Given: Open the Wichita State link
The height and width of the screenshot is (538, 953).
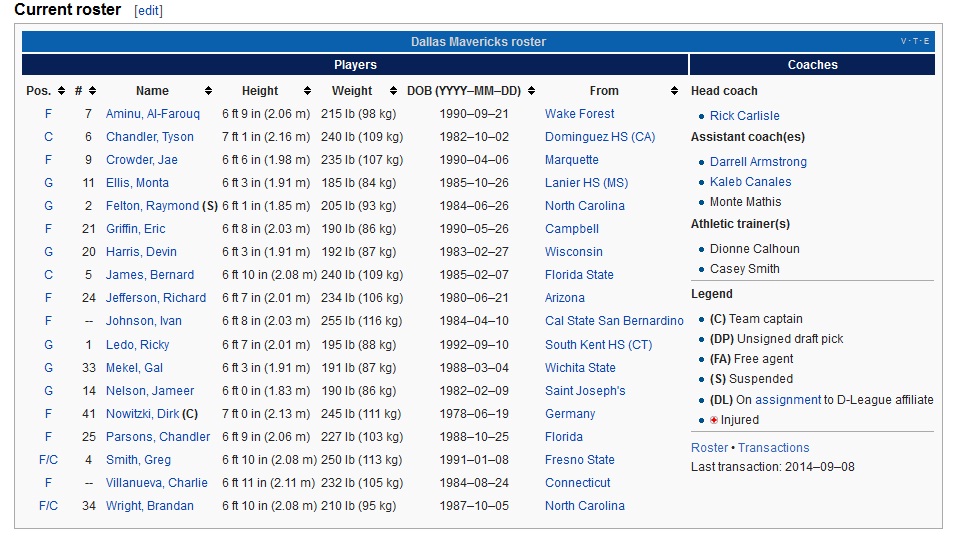Looking at the screenshot, I should coord(580,368).
